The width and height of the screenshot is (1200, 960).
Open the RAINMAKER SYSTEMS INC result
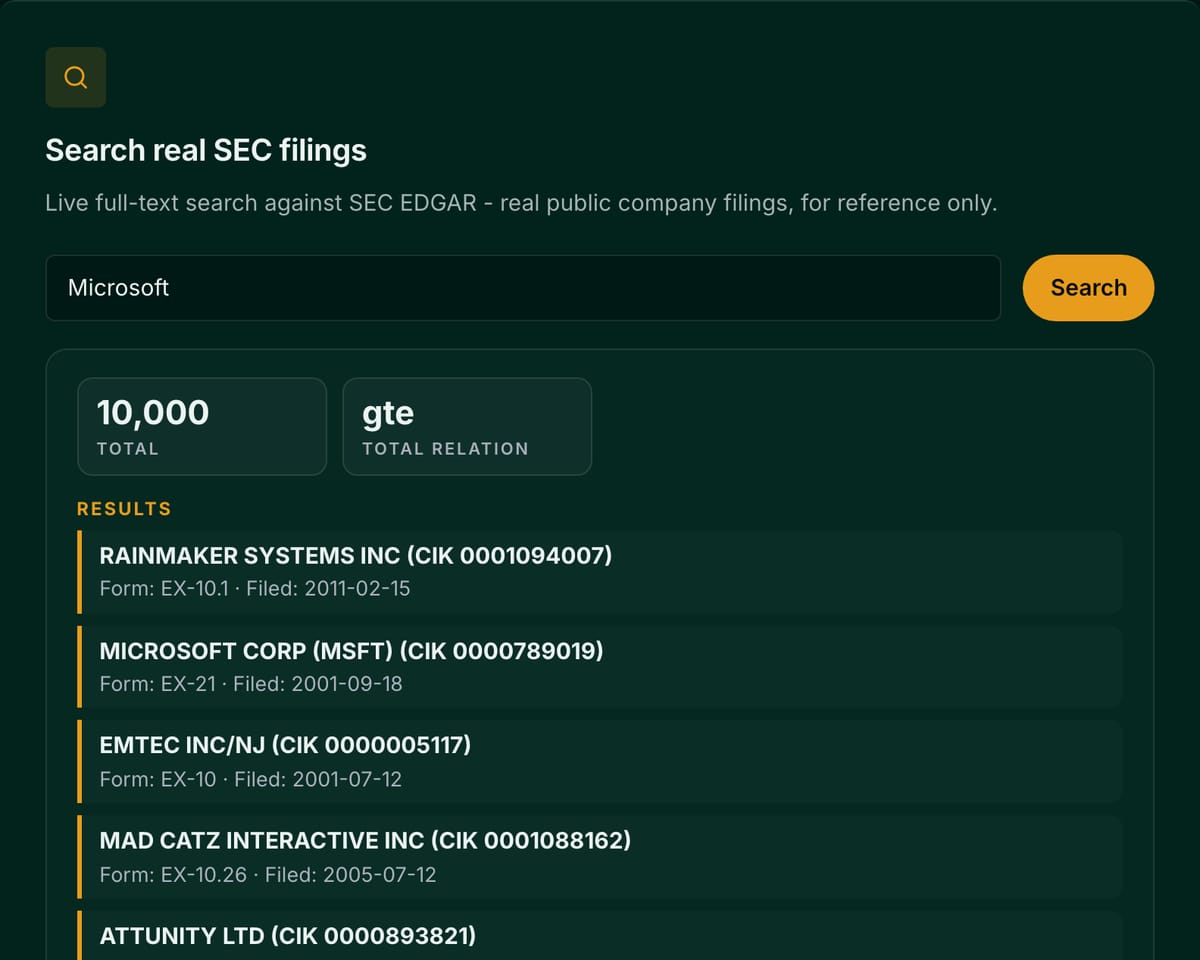[600, 572]
